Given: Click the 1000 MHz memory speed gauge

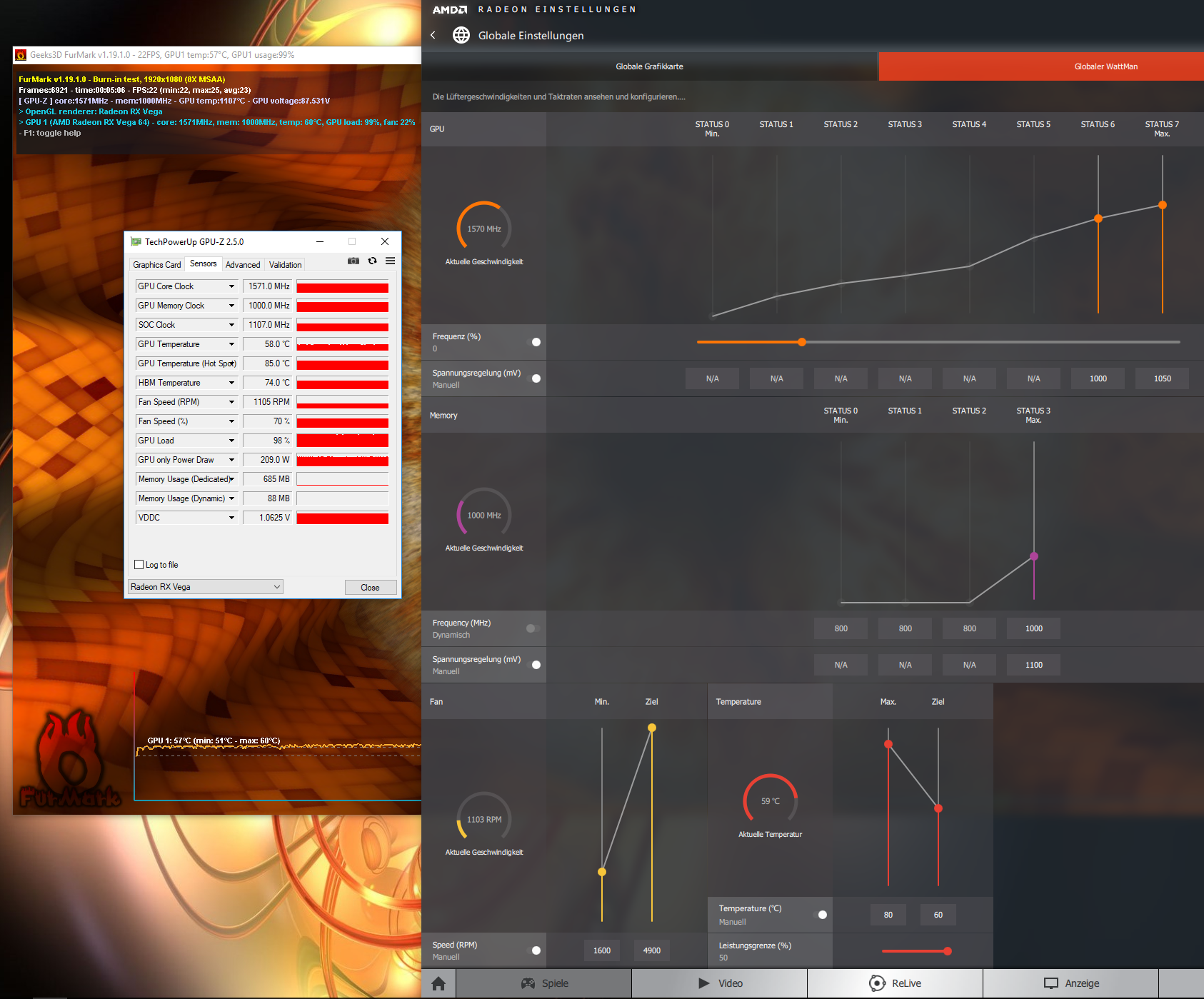Looking at the screenshot, I should pyautogui.click(x=484, y=515).
